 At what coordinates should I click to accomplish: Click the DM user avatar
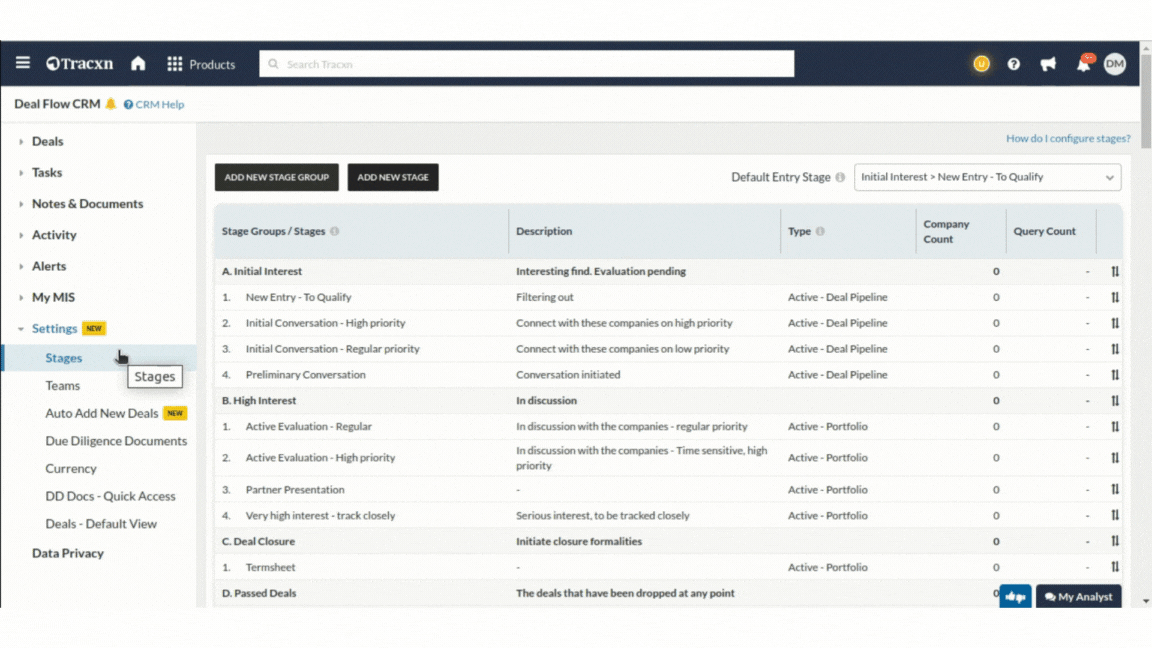(x=1115, y=64)
